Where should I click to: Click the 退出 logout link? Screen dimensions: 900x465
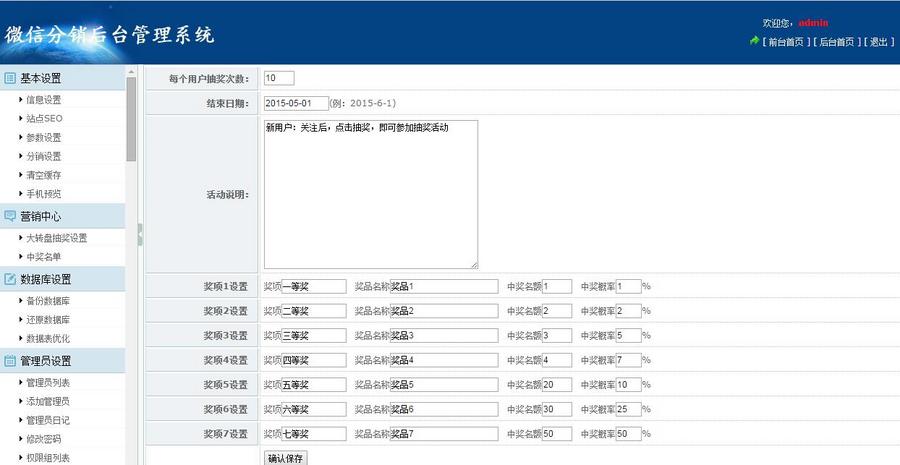pos(879,42)
